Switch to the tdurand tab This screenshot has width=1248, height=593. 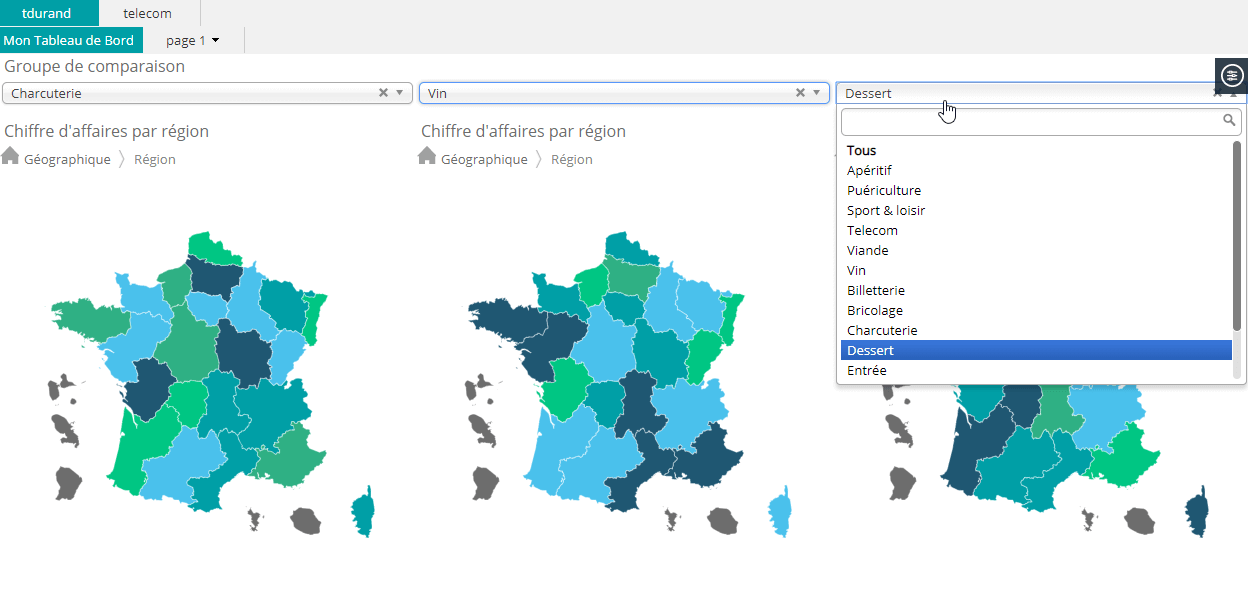coord(50,13)
